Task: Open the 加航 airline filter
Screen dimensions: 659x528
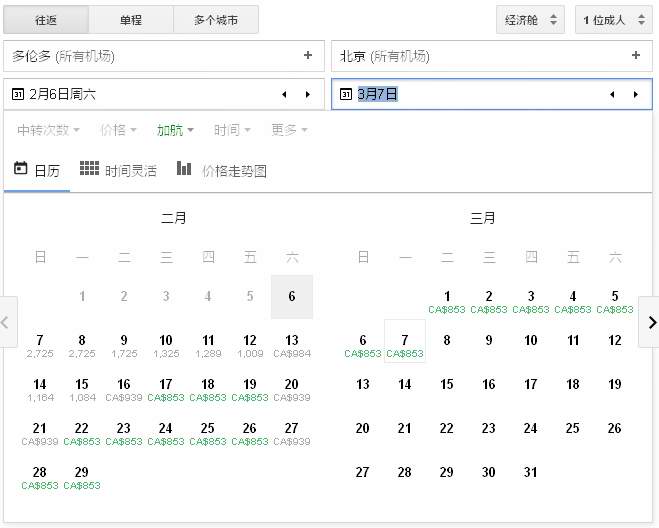Action: pyautogui.click(x=175, y=130)
